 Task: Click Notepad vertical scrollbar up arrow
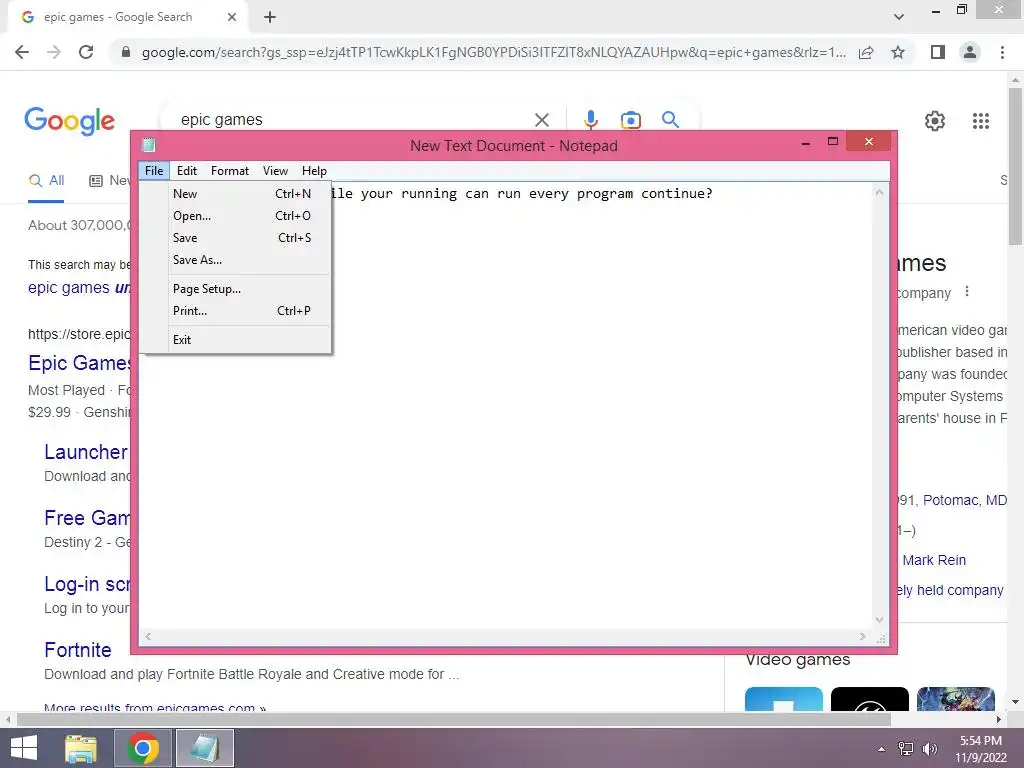pyautogui.click(x=879, y=192)
